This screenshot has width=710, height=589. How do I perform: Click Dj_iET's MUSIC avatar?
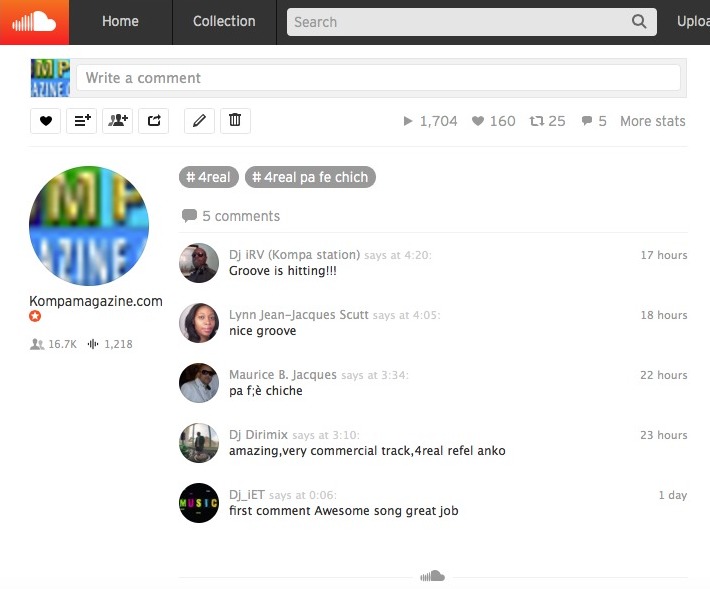(199, 503)
